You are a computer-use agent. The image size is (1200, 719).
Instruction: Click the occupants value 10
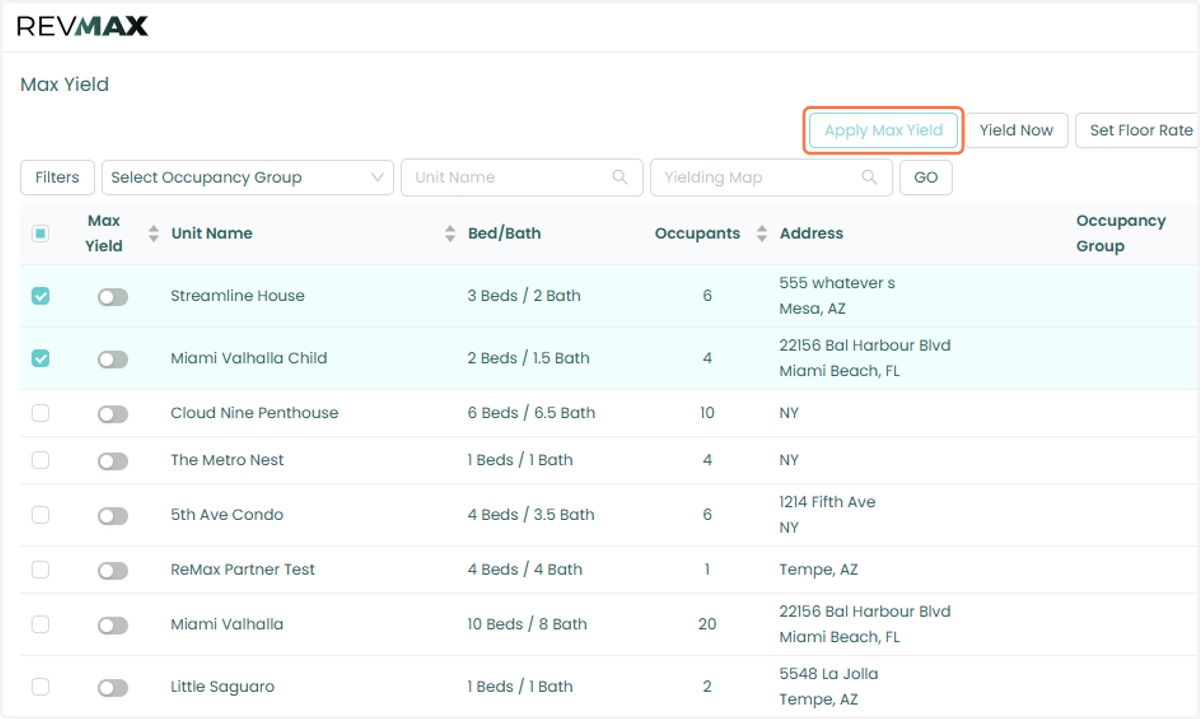[707, 413]
